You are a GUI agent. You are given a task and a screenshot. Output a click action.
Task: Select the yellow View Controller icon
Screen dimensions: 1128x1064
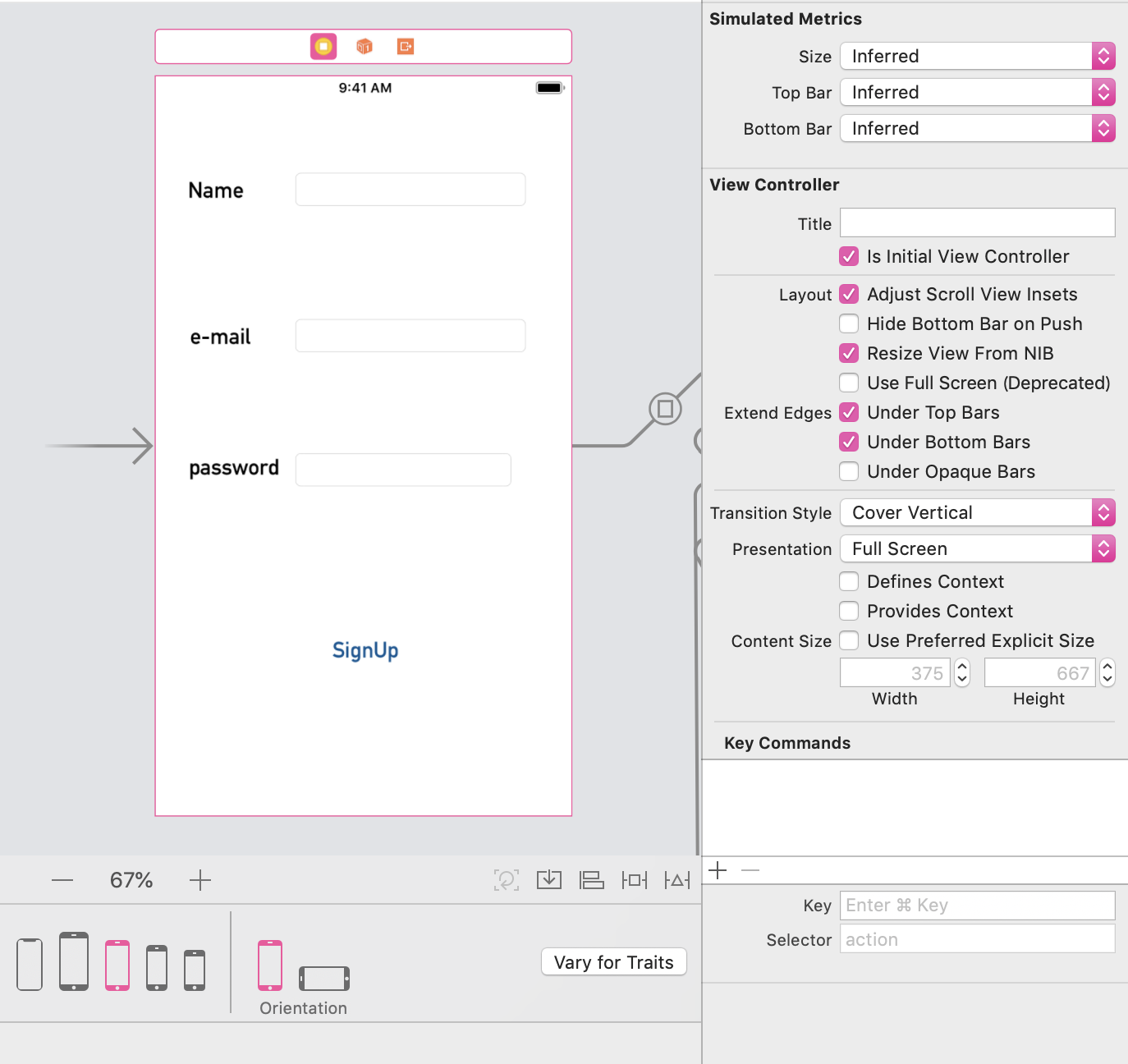pos(323,46)
